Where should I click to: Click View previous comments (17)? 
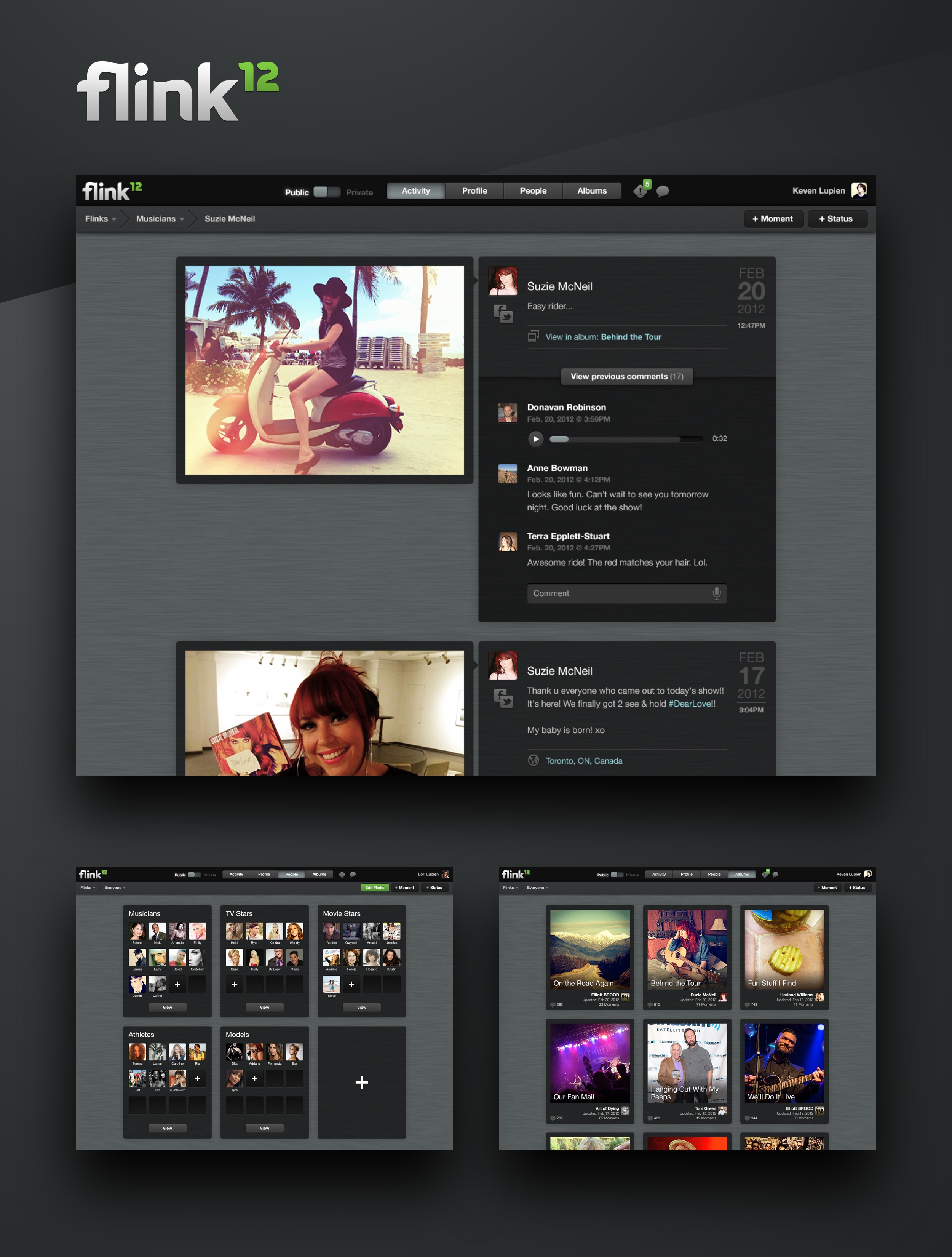click(627, 376)
